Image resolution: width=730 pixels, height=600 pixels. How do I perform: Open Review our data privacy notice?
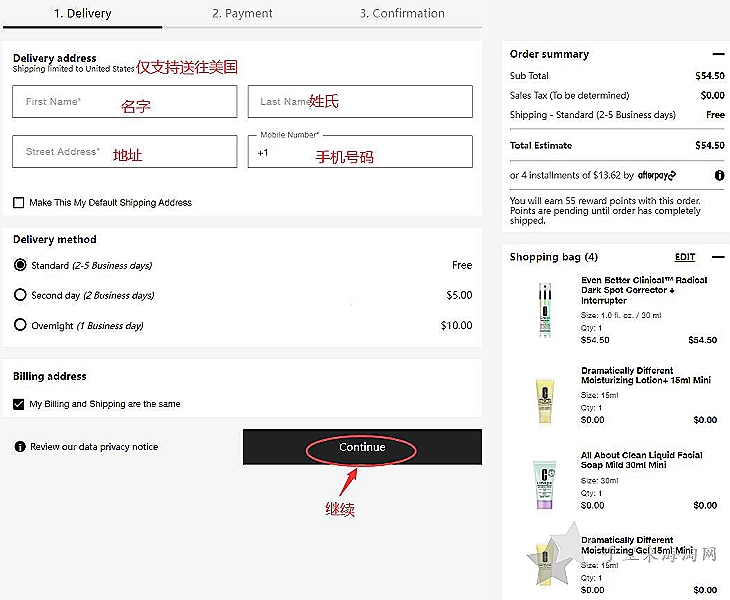click(94, 447)
